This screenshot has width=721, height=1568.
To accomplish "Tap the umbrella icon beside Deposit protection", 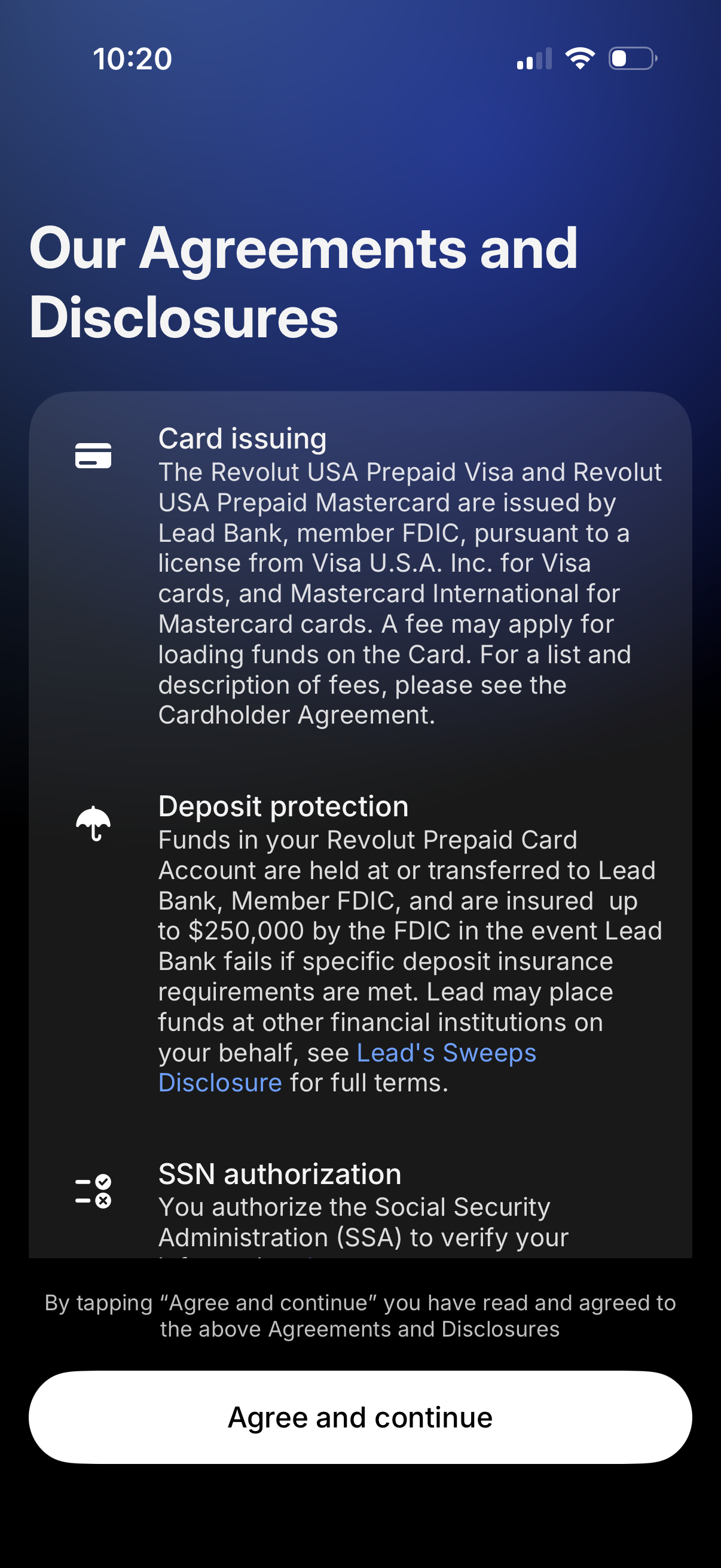I will click(93, 823).
